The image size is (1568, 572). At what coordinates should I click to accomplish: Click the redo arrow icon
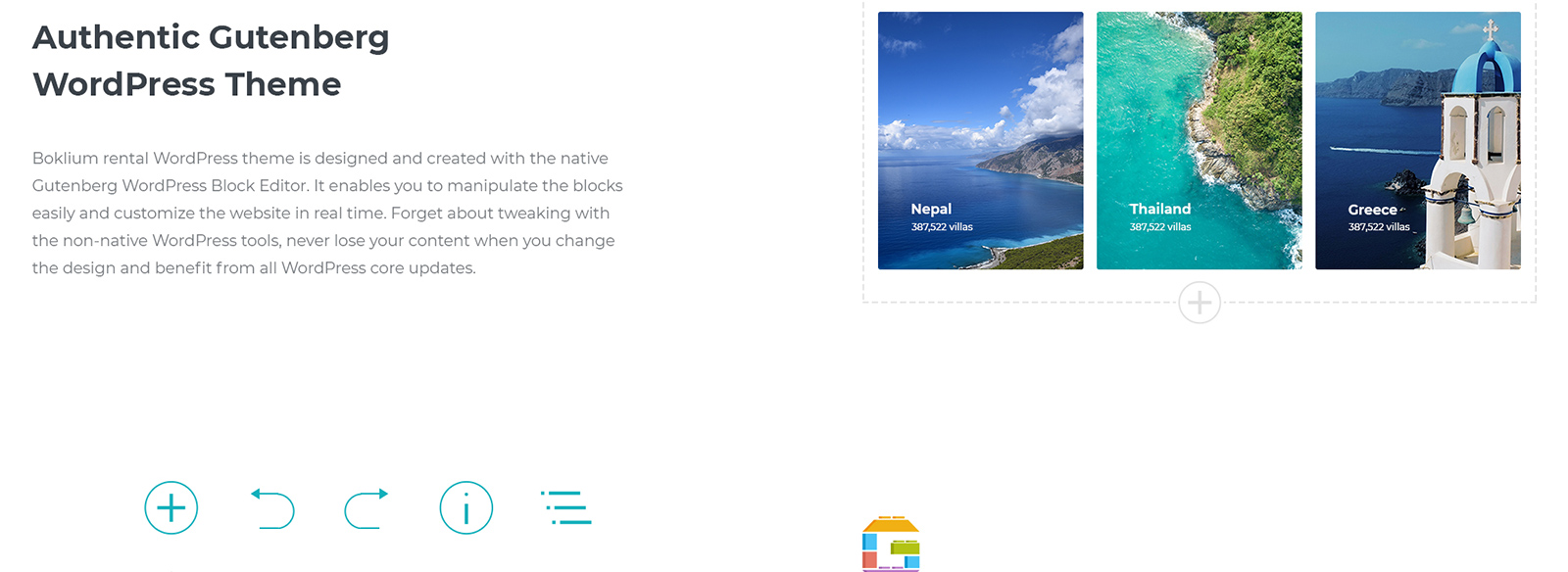367,508
